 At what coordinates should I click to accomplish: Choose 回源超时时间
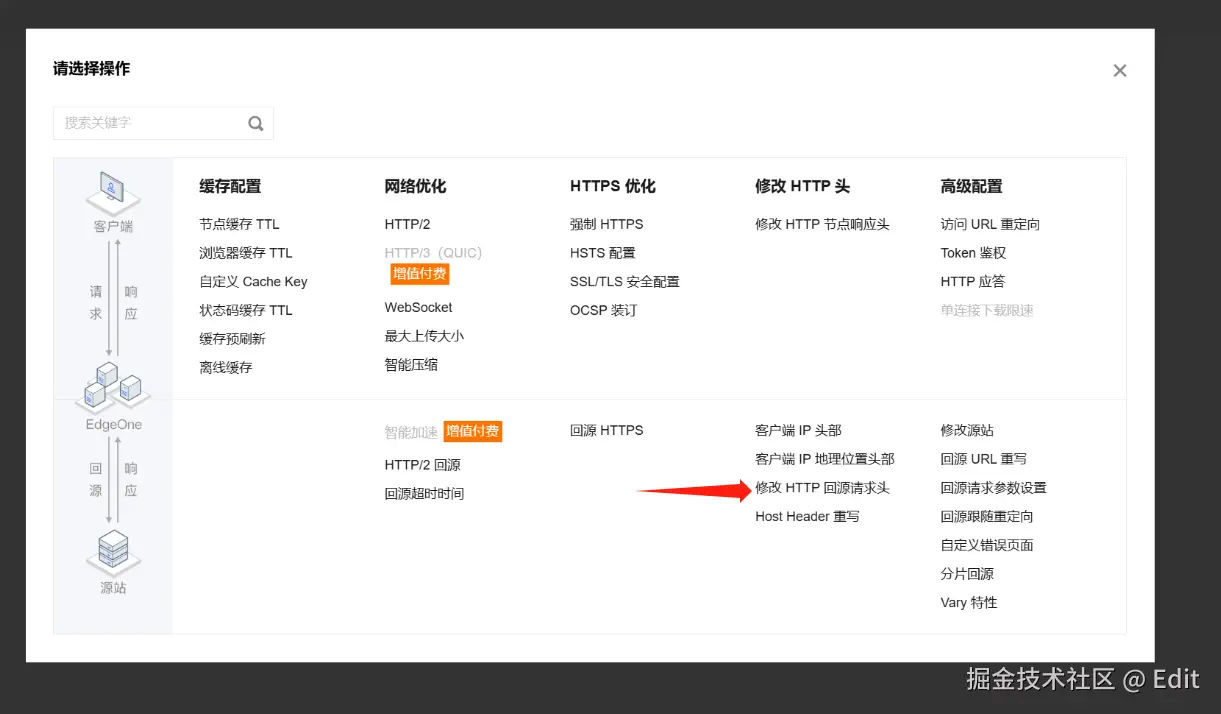click(x=424, y=494)
